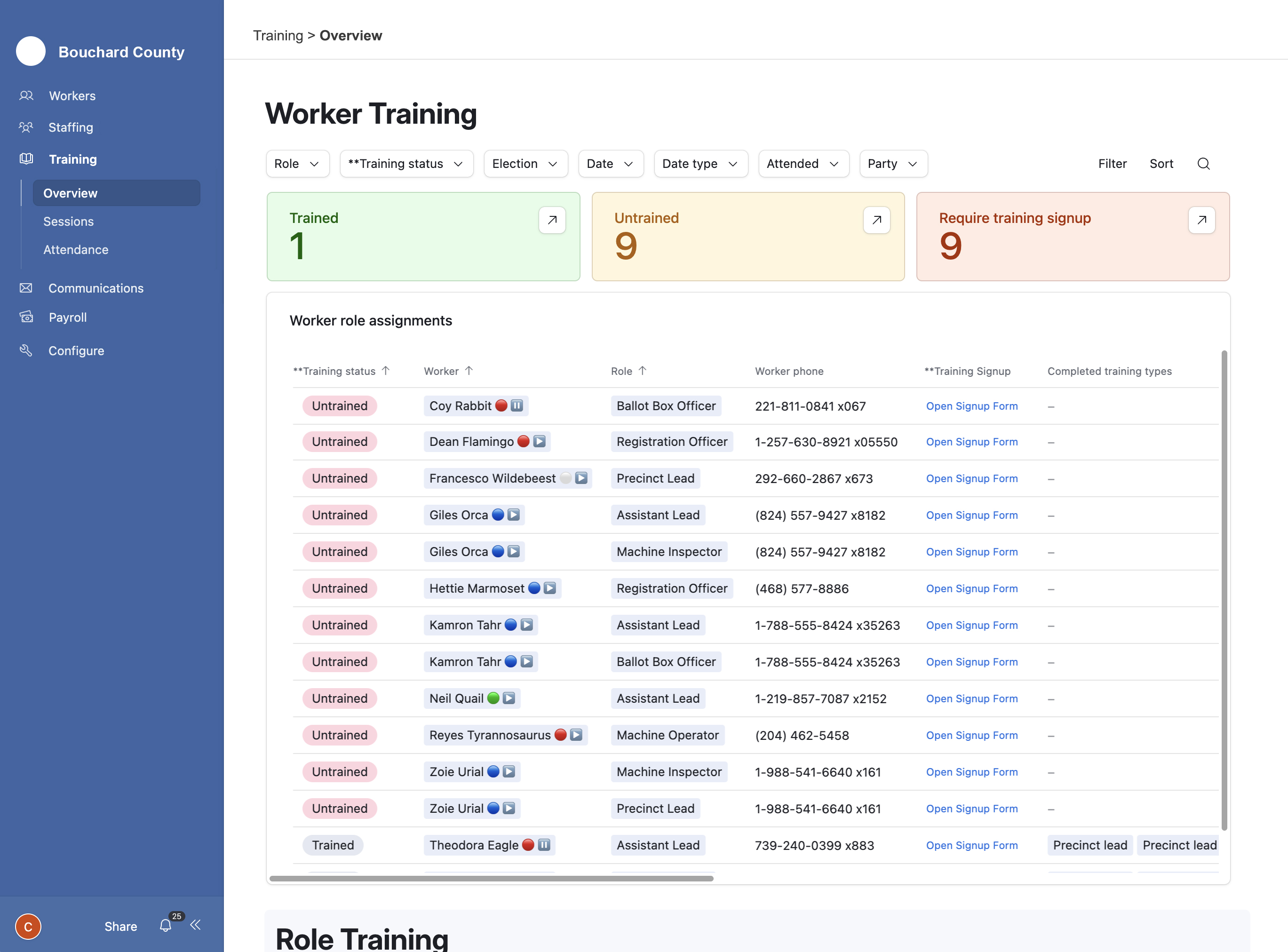Toggle sort on the Training status column
The width and height of the screenshot is (1288, 952).
click(386, 371)
